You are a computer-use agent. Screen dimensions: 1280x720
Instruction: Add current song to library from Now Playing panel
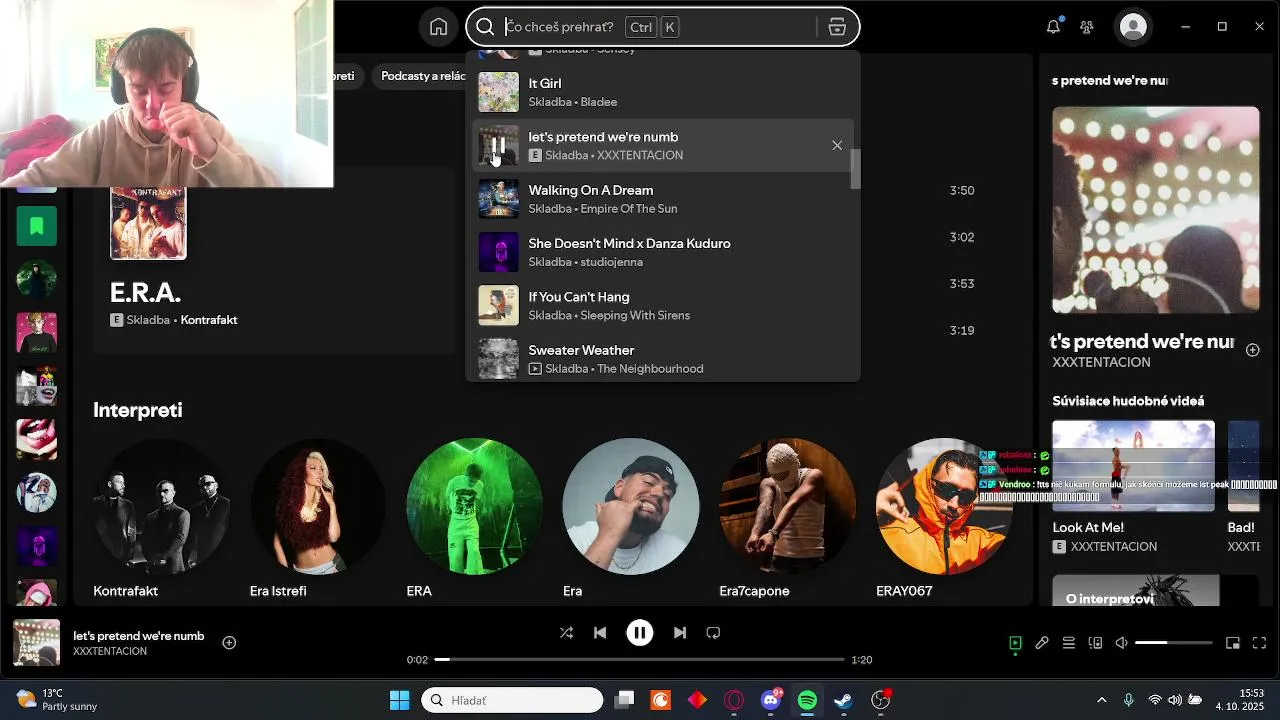[1252, 350]
